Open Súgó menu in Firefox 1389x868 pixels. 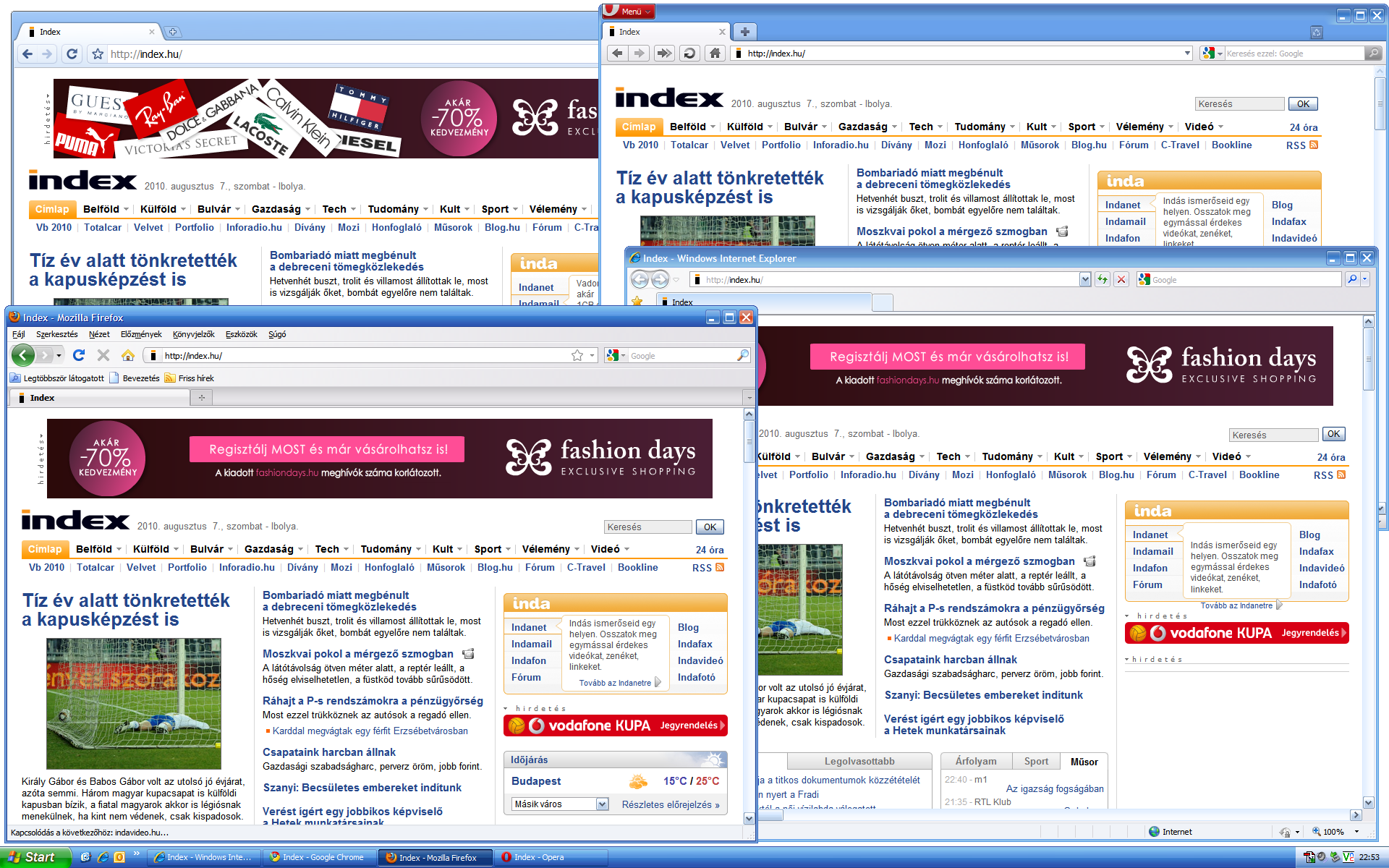pyautogui.click(x=277, y=334)
